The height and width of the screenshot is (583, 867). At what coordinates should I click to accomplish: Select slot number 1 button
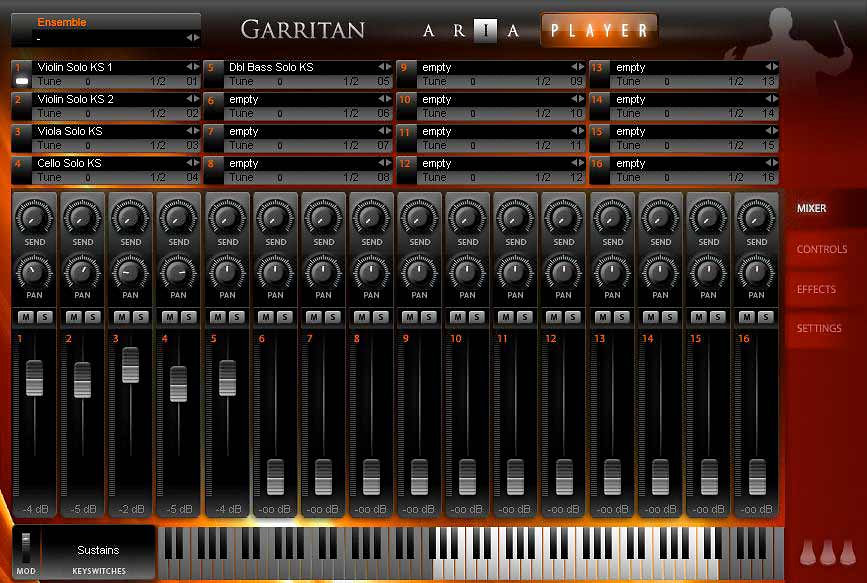(21, 75)
